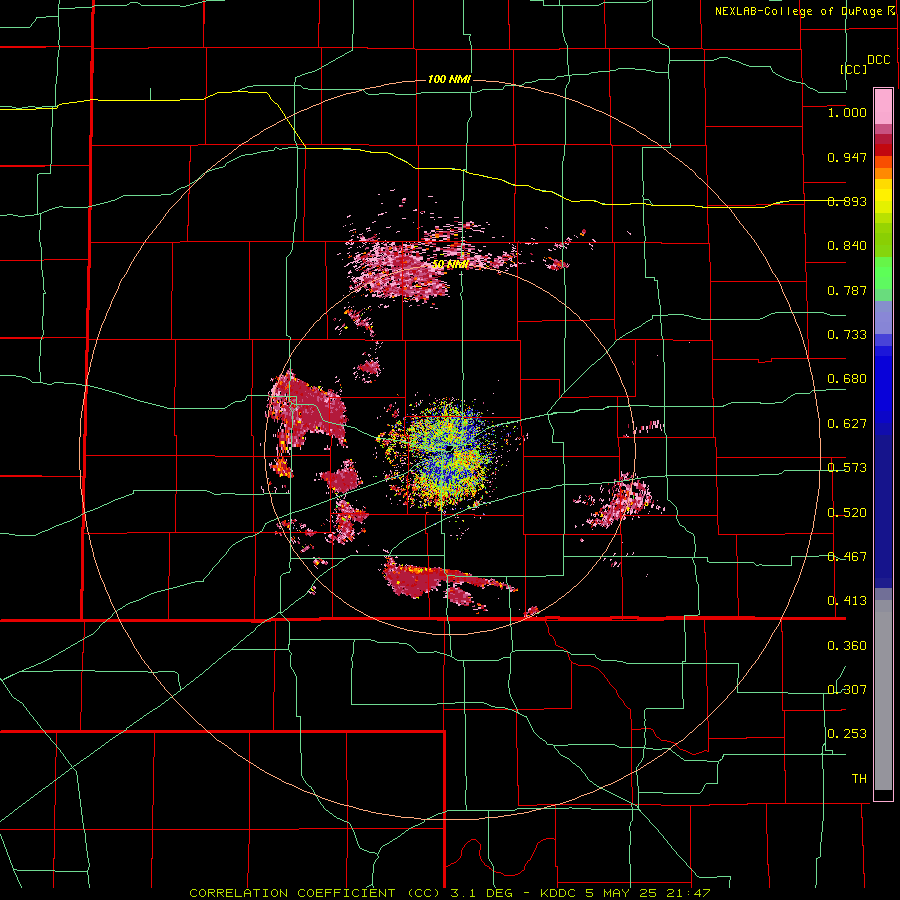900x900 pixels.
Task: Click the radar site center in ground clutter
Action: tap(448, 448)
